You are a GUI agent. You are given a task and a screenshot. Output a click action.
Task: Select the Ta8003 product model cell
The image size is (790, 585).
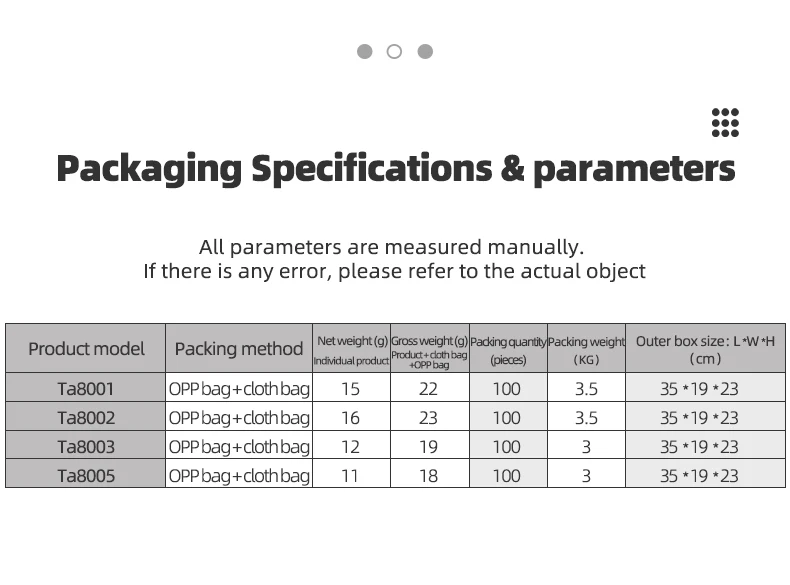[86, 447]
